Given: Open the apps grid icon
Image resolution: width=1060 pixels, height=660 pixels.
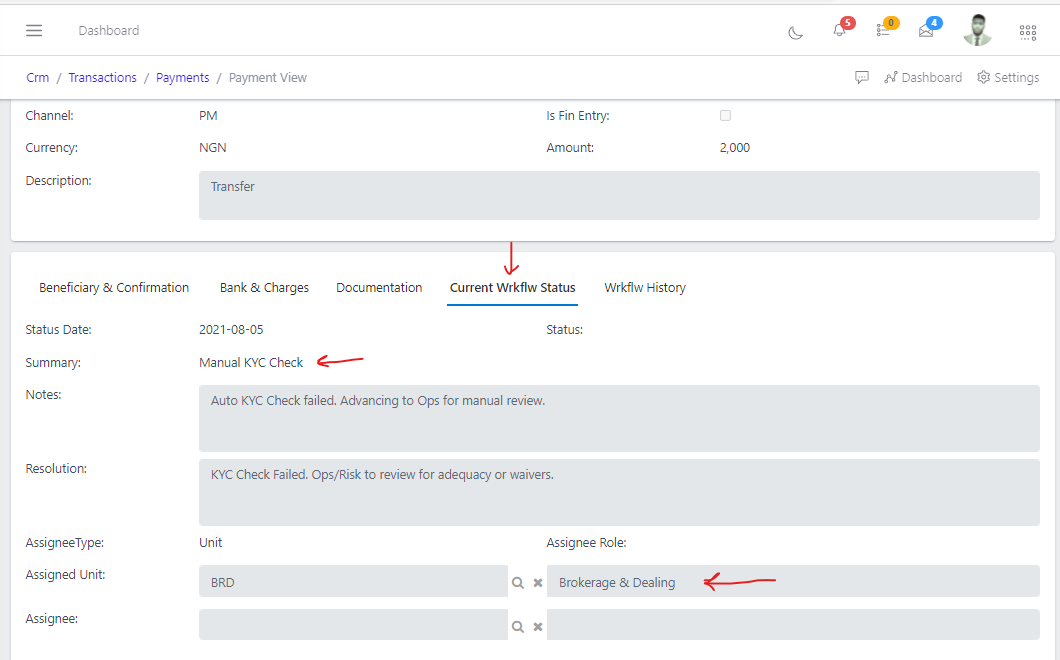Looking at the screenshot, I should (x=1027, y=31).
